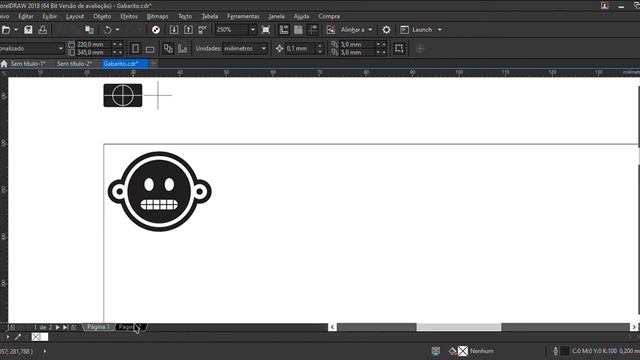The width and height of the screenshot is (640, 360).
Task: Open Options with the gear icon
Action: coord(386,30)
